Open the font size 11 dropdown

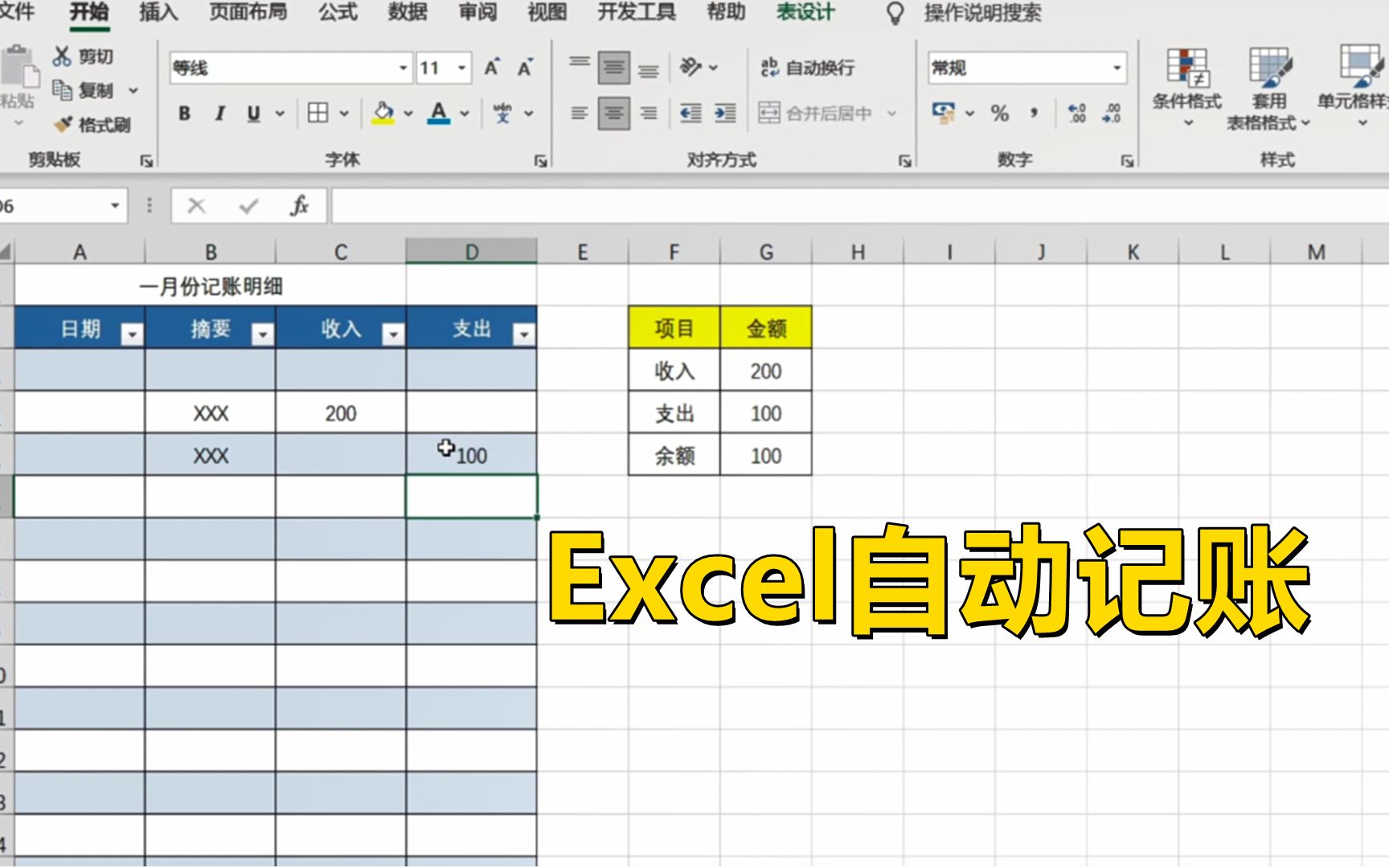[461, 68]
